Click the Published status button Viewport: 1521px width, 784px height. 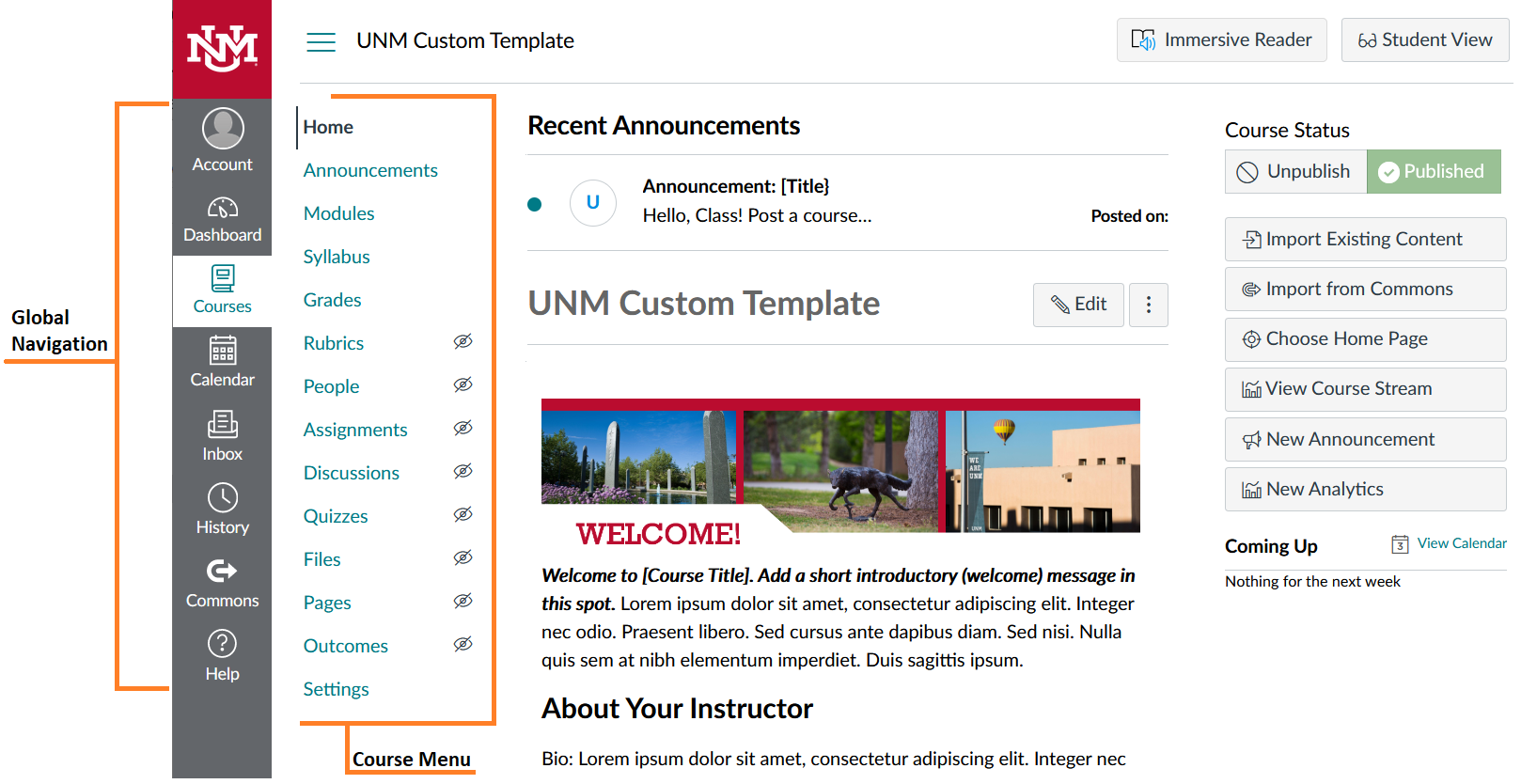point(1433,172)
